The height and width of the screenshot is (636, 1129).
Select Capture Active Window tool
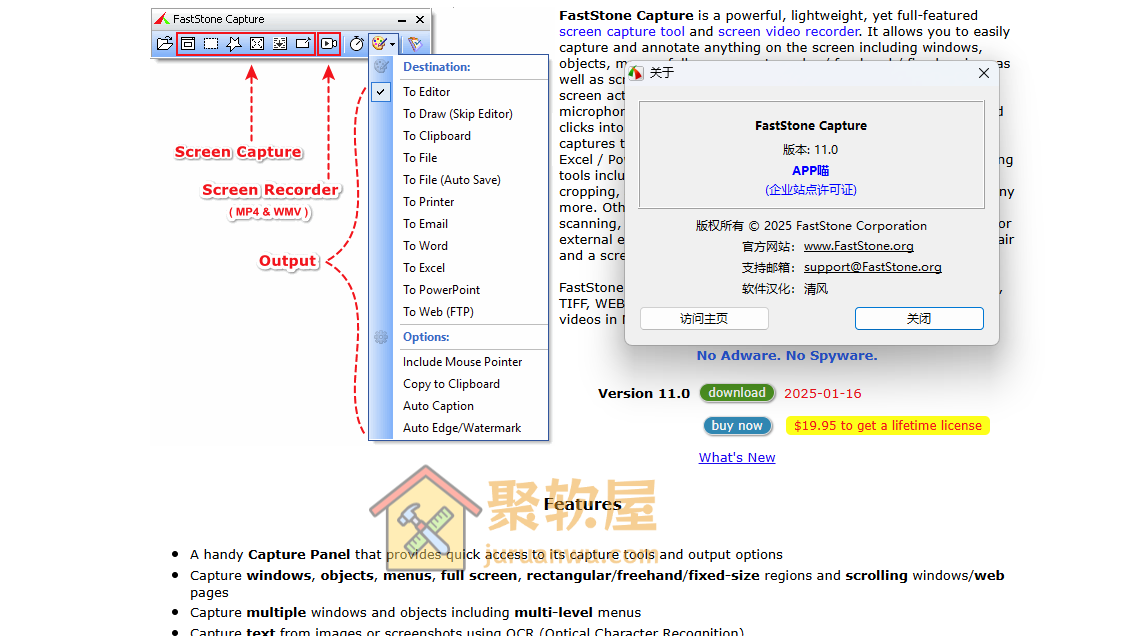(188, 44)
